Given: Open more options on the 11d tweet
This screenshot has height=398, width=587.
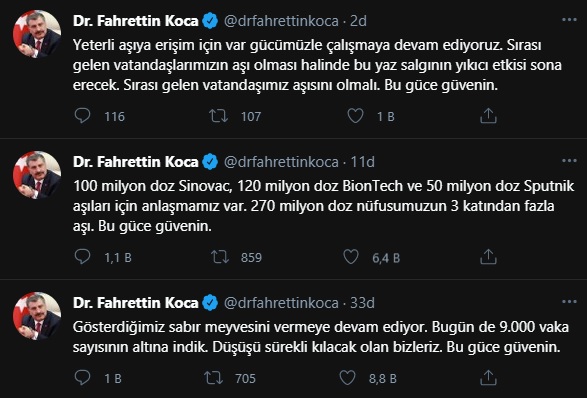Looking at the screenshot, I should pos(569,161).
